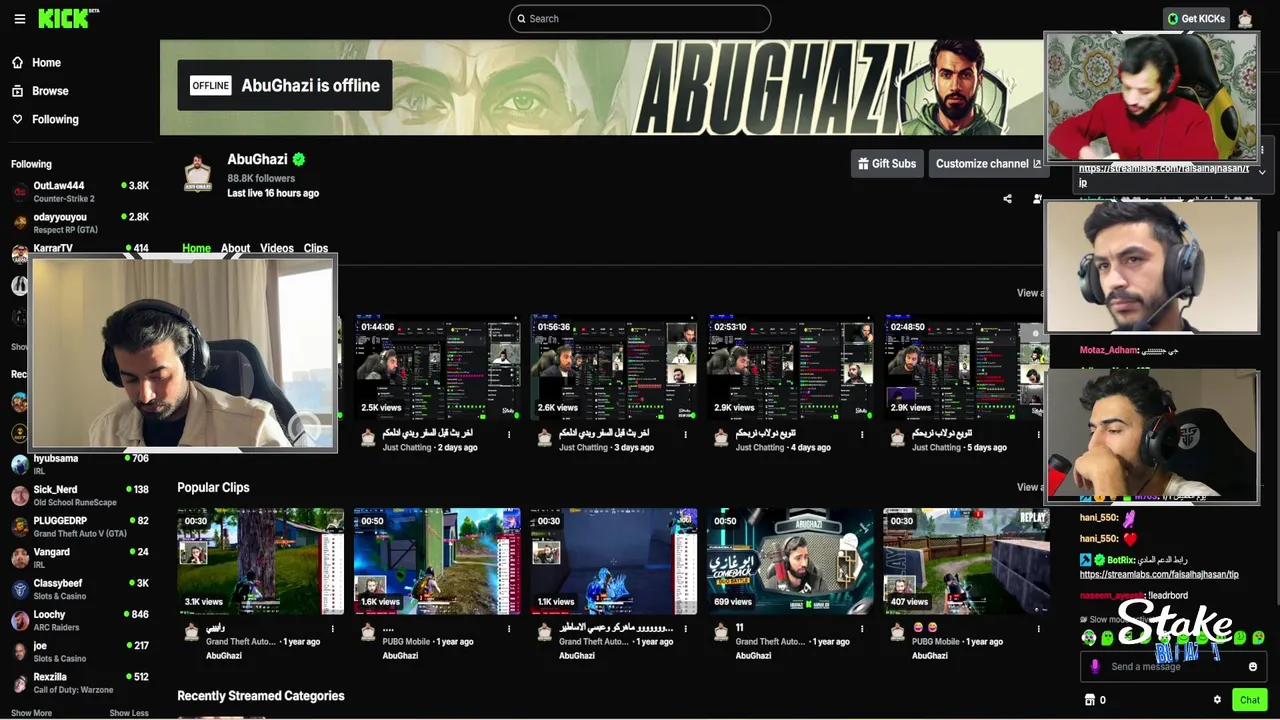Click the Home icon in sidebar

click(x=17, y=63)
